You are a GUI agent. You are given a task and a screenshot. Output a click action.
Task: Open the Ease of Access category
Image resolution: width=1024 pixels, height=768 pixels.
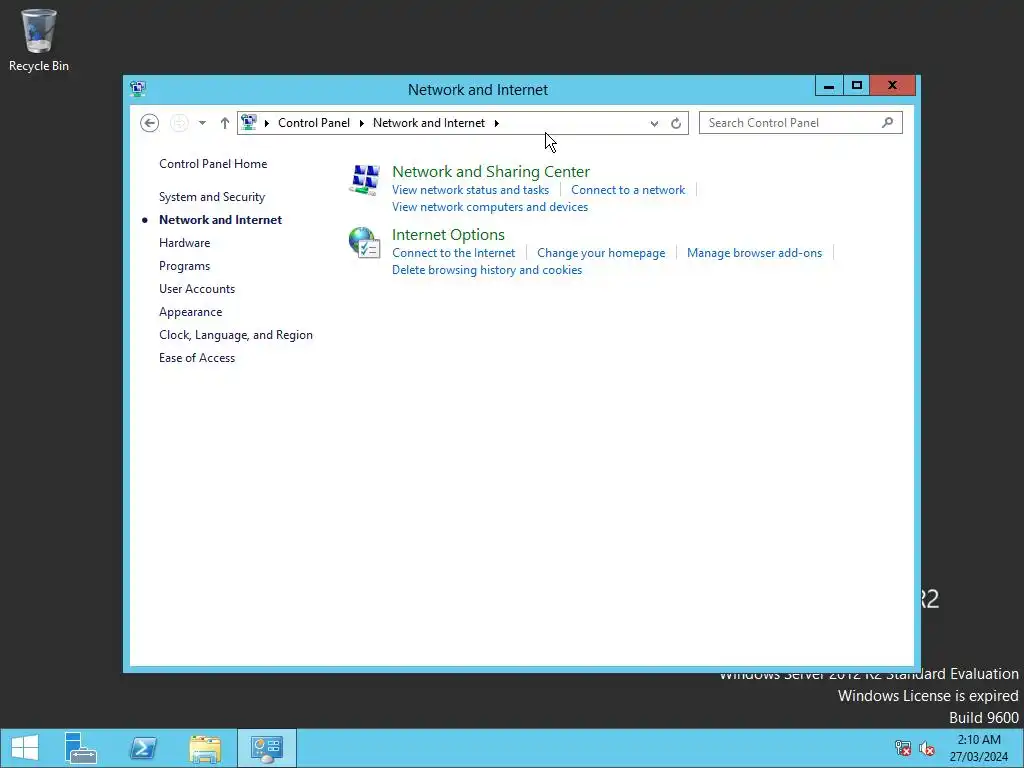click(x=197, y=358)
